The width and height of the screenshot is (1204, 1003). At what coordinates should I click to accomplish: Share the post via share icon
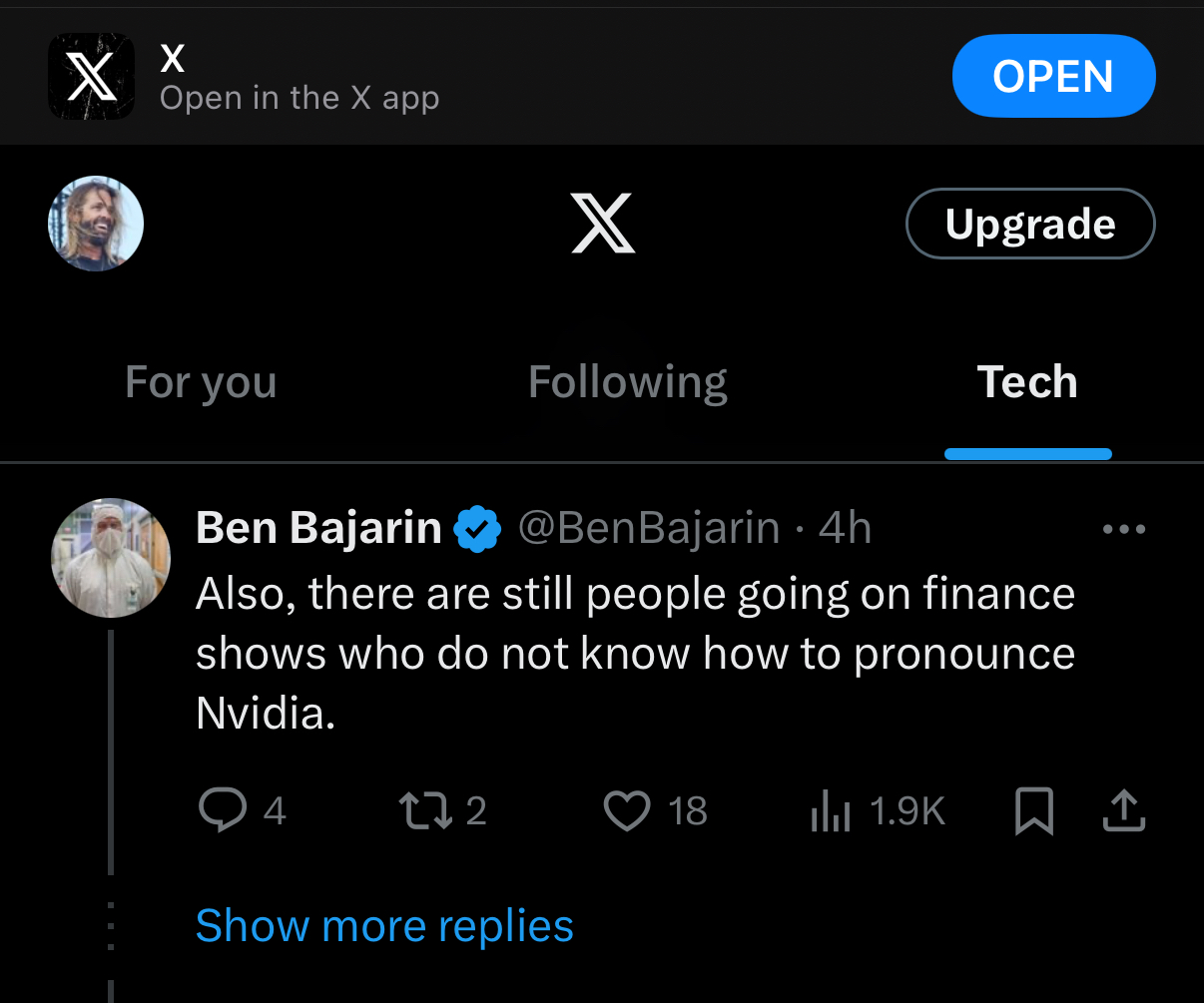point(1124,810)
